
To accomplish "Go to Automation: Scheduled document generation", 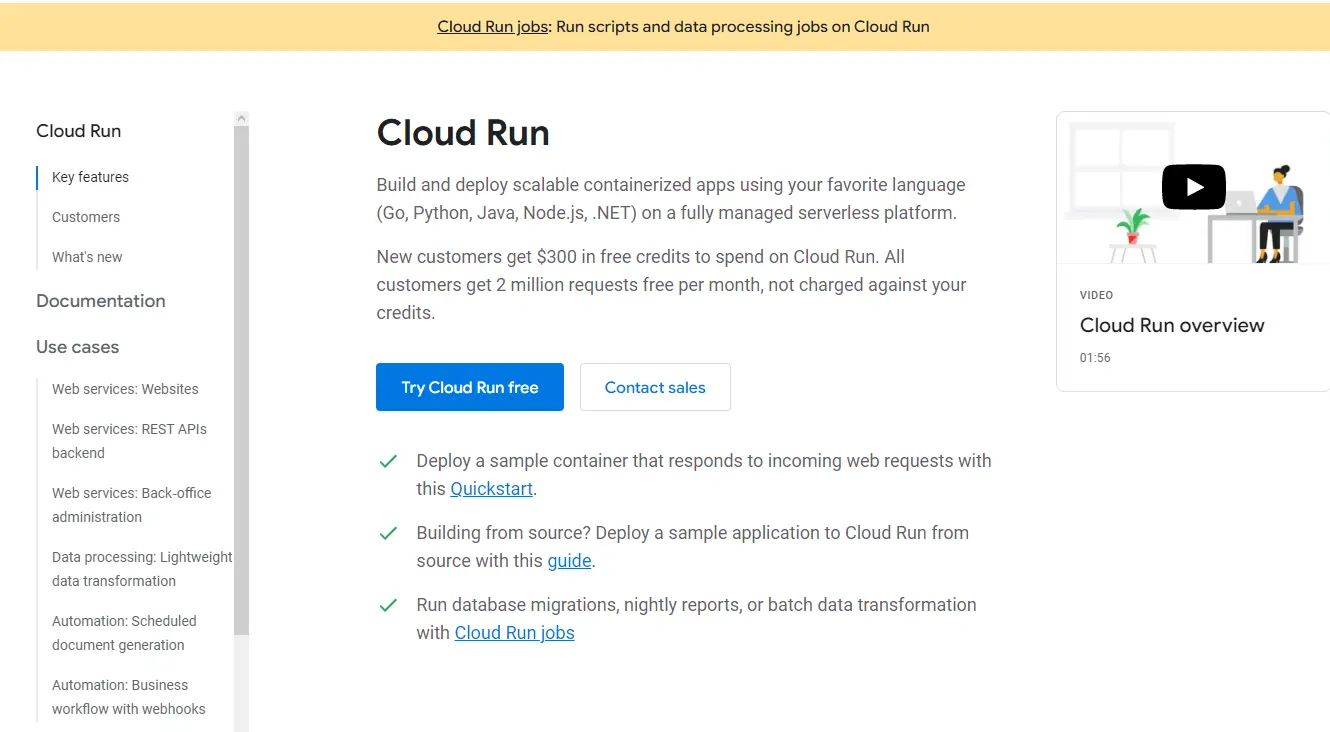I will pyautogui.click(x=124, y=633).
